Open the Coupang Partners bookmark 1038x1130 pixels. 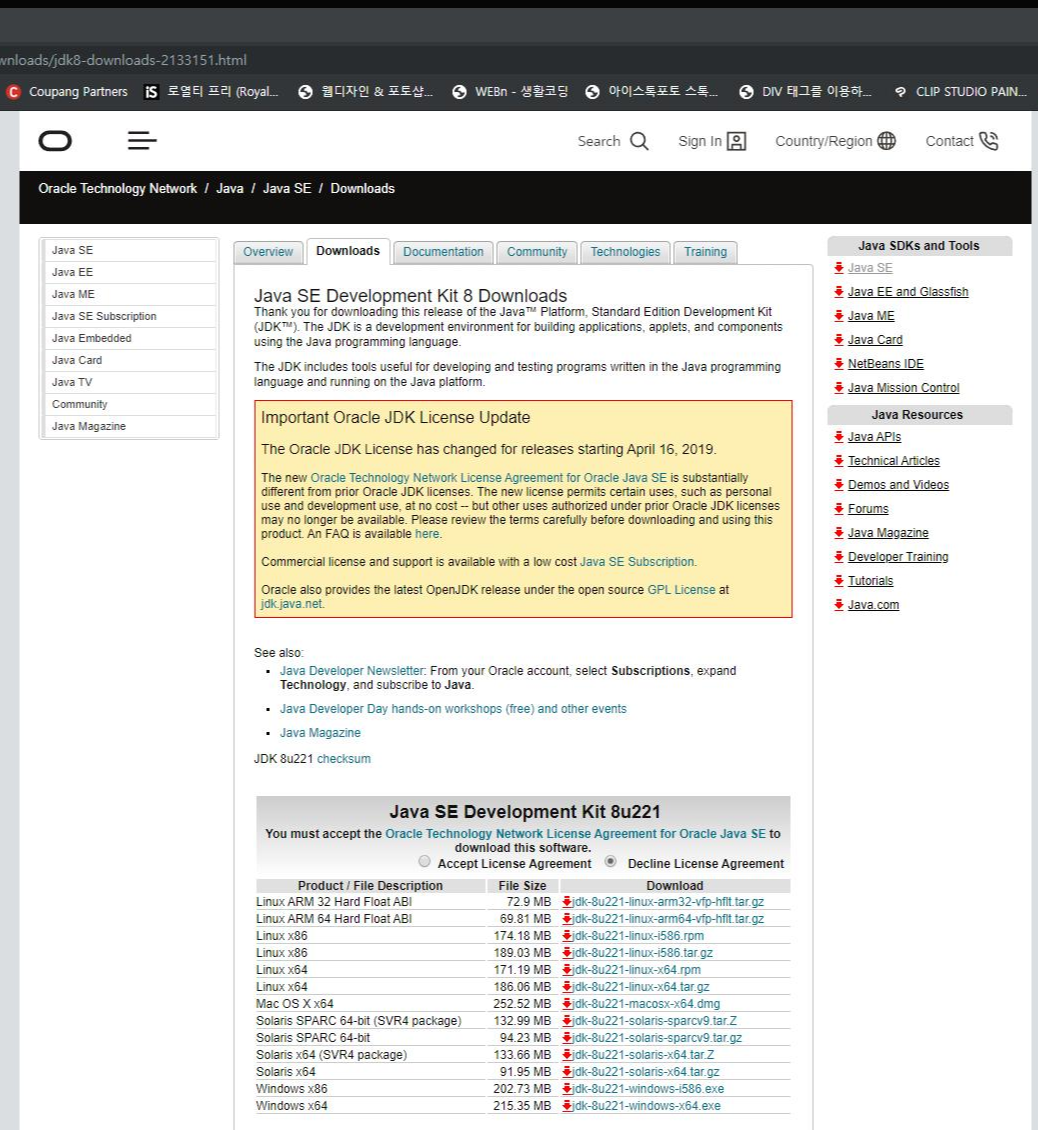(67, 92)
